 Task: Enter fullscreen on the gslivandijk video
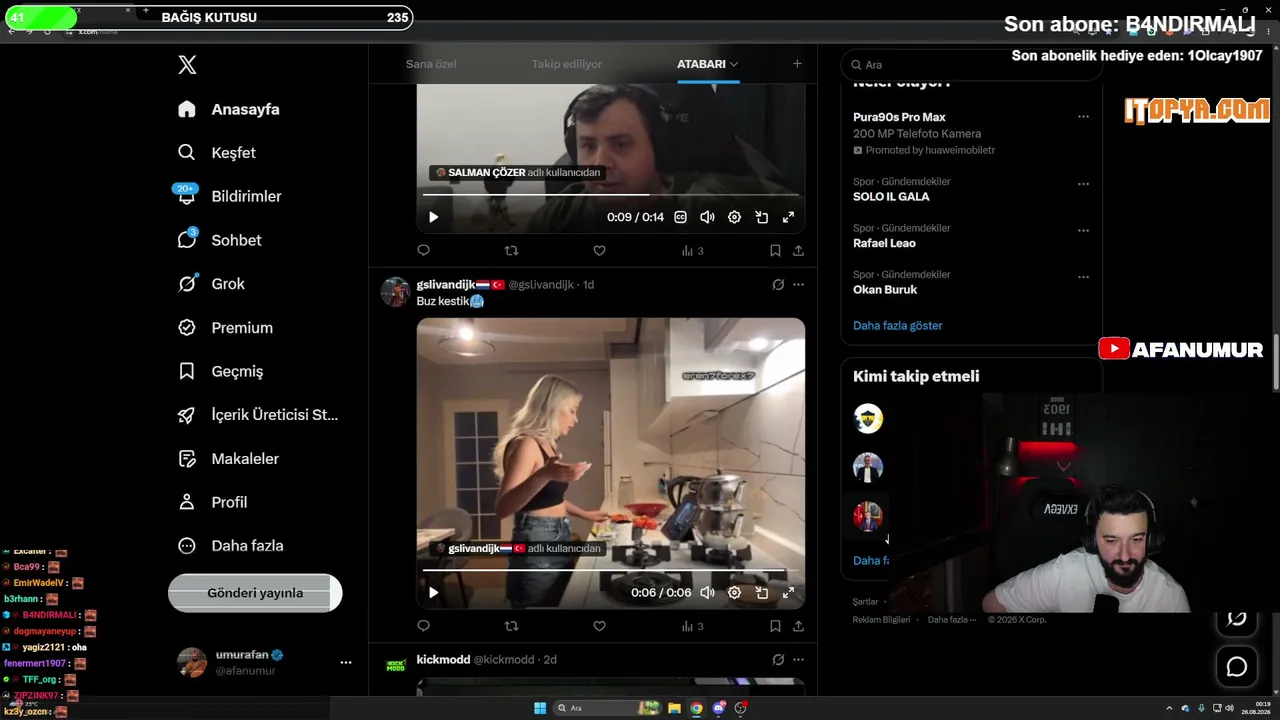tap(788, 592)
